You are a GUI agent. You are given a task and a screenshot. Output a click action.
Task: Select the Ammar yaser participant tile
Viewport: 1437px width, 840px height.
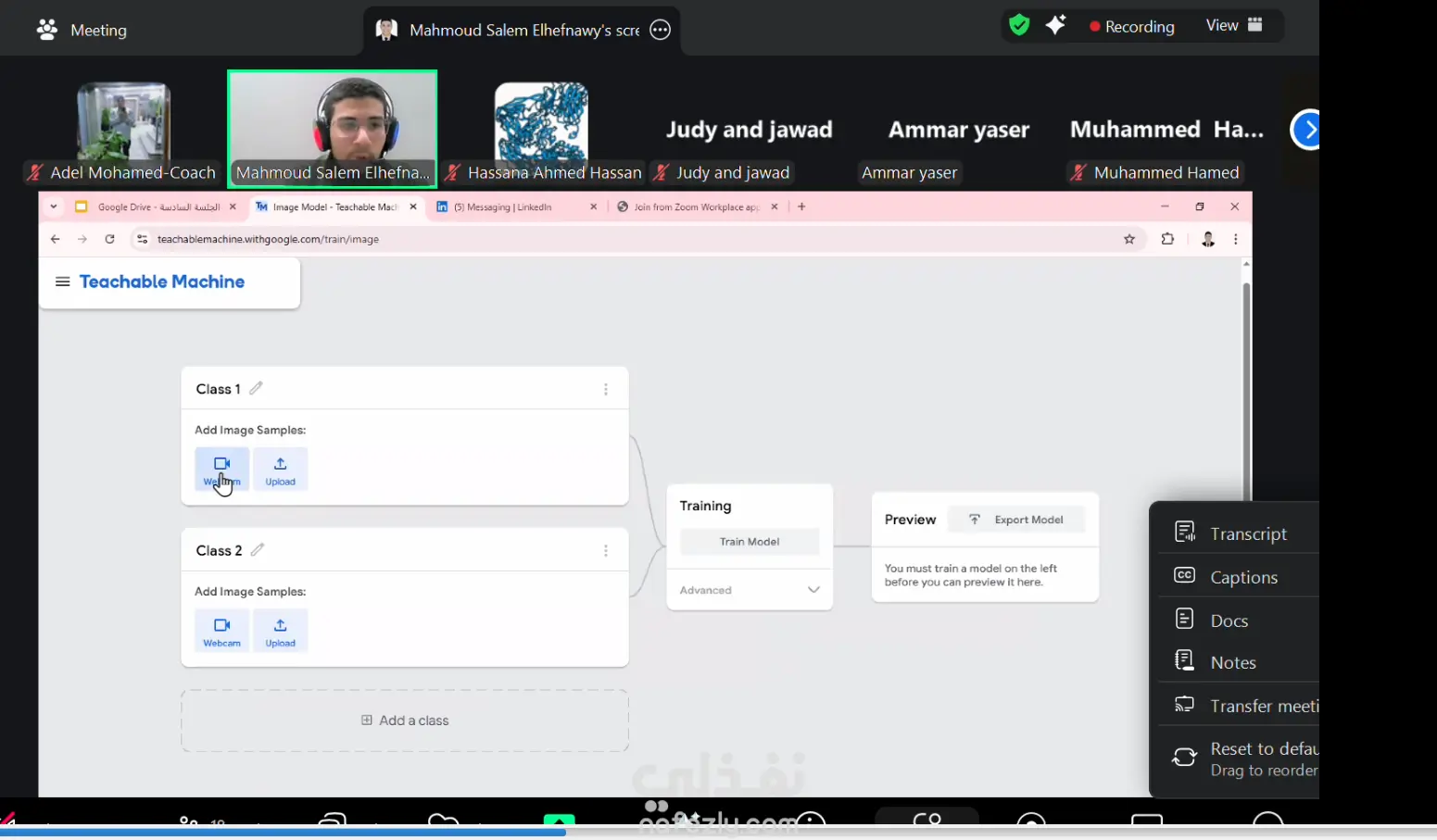pos(959,129)
